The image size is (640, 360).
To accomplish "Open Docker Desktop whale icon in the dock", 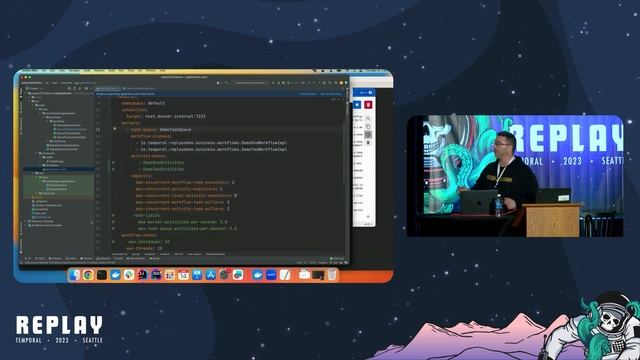I will [258, 275].
